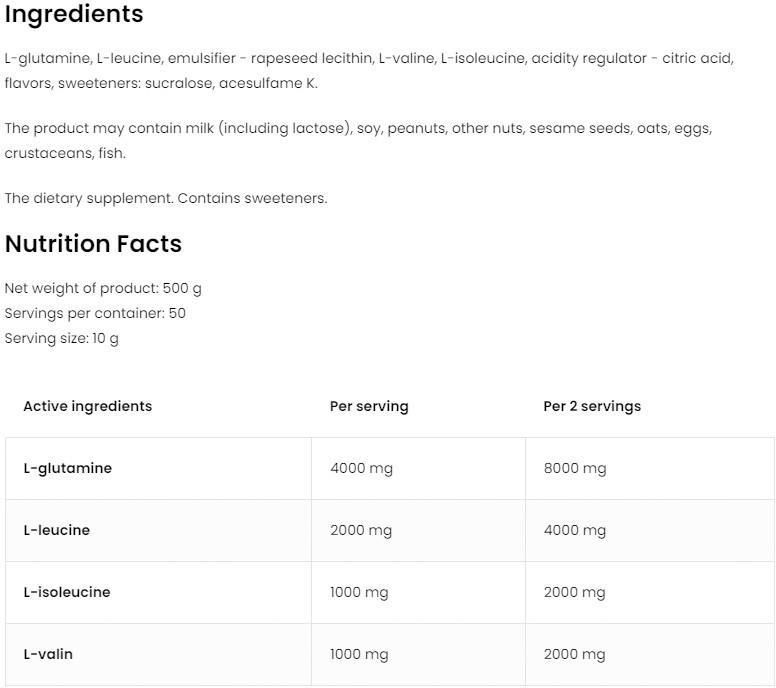Select the L-isoleucine row label
Image resolution: width=776 pixels, height=688 pixels.
point(67,592)
